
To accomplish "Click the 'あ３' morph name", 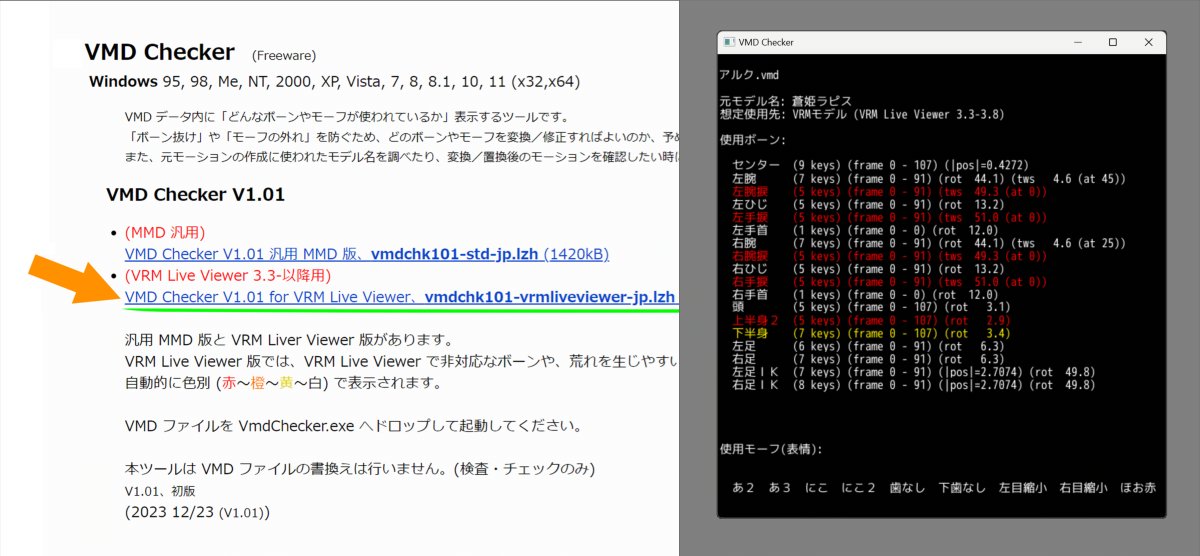I will [781, 488].
